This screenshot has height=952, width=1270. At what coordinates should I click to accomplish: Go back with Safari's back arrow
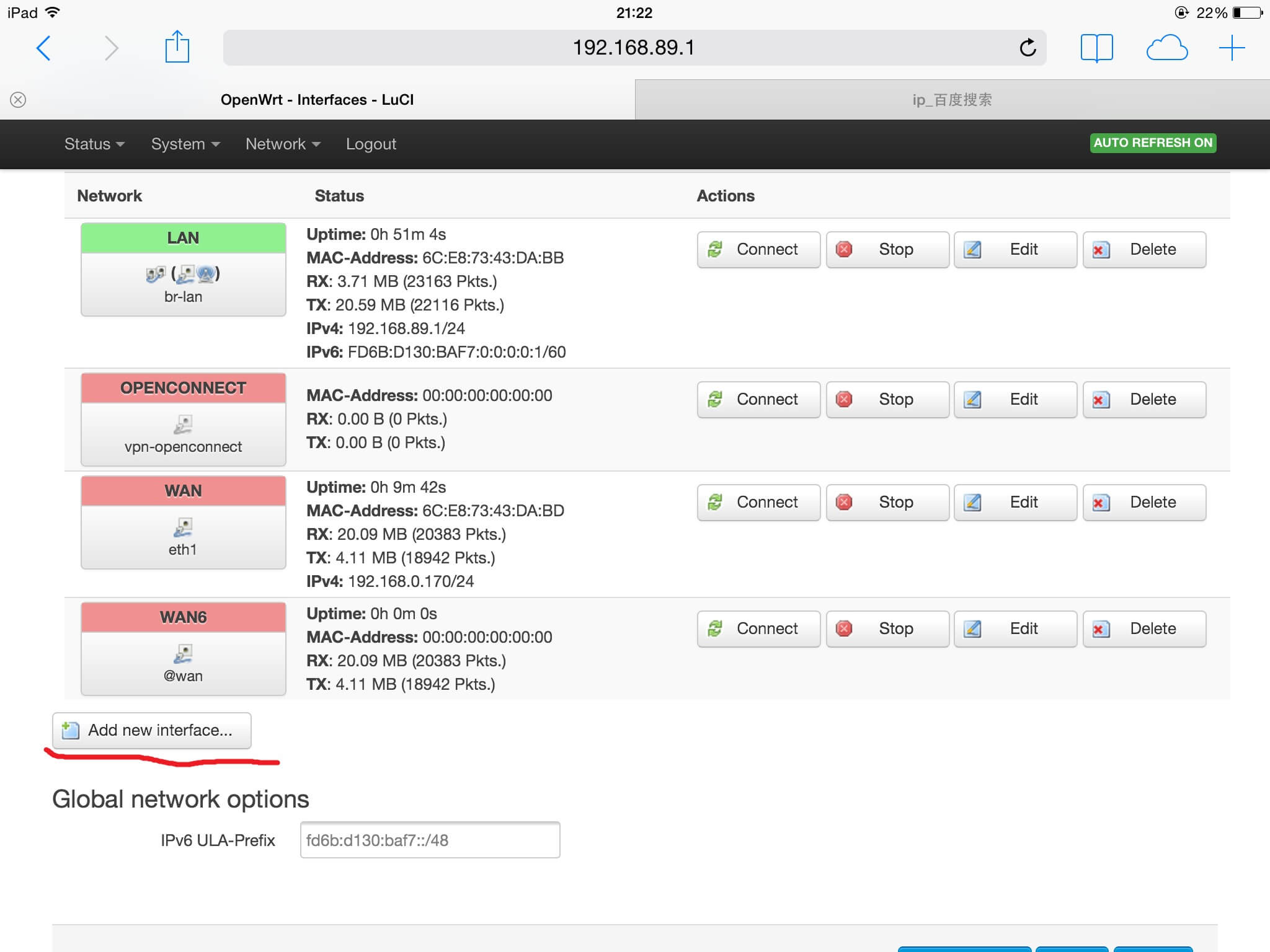point(43,48)
